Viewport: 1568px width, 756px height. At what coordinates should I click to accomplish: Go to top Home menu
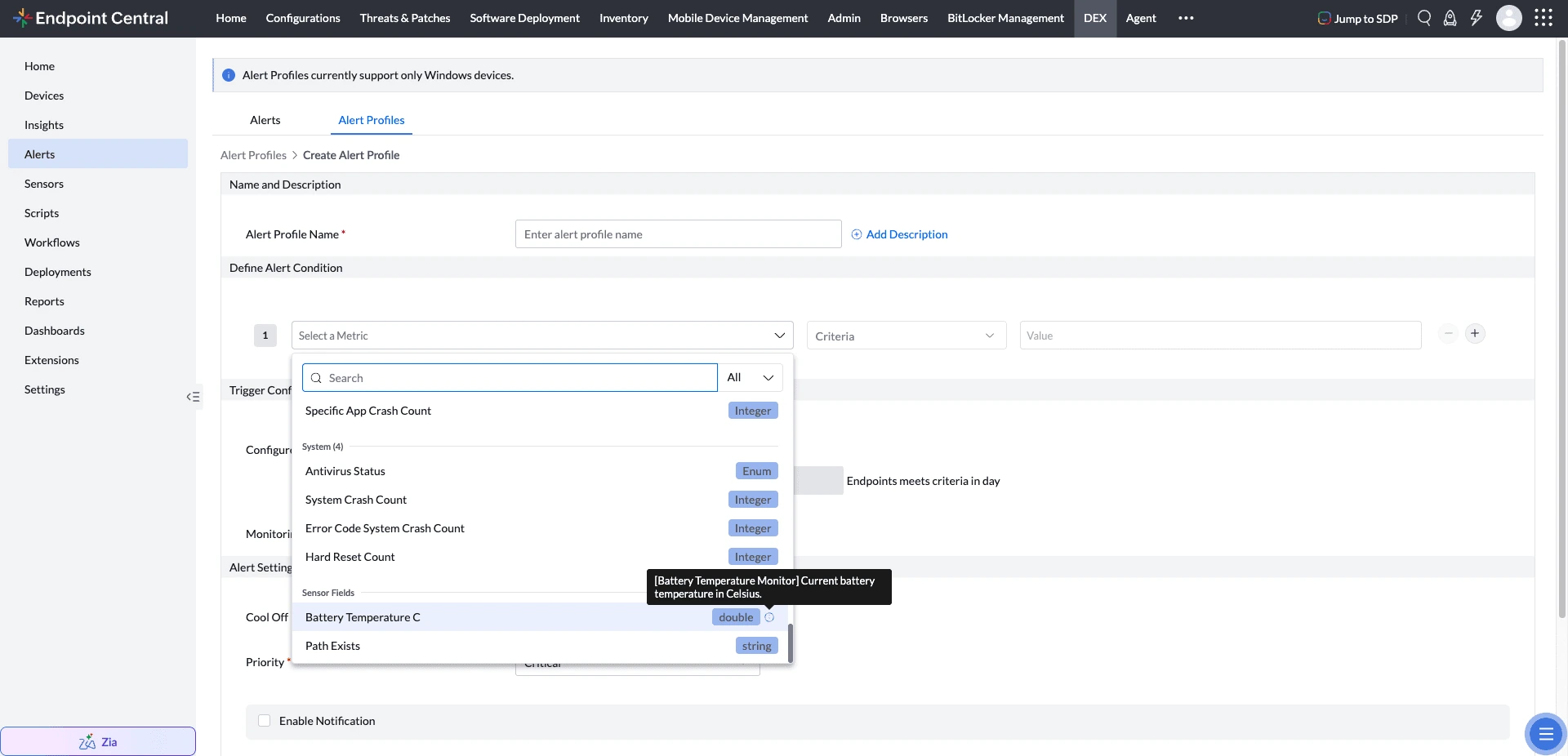(231, 18)
